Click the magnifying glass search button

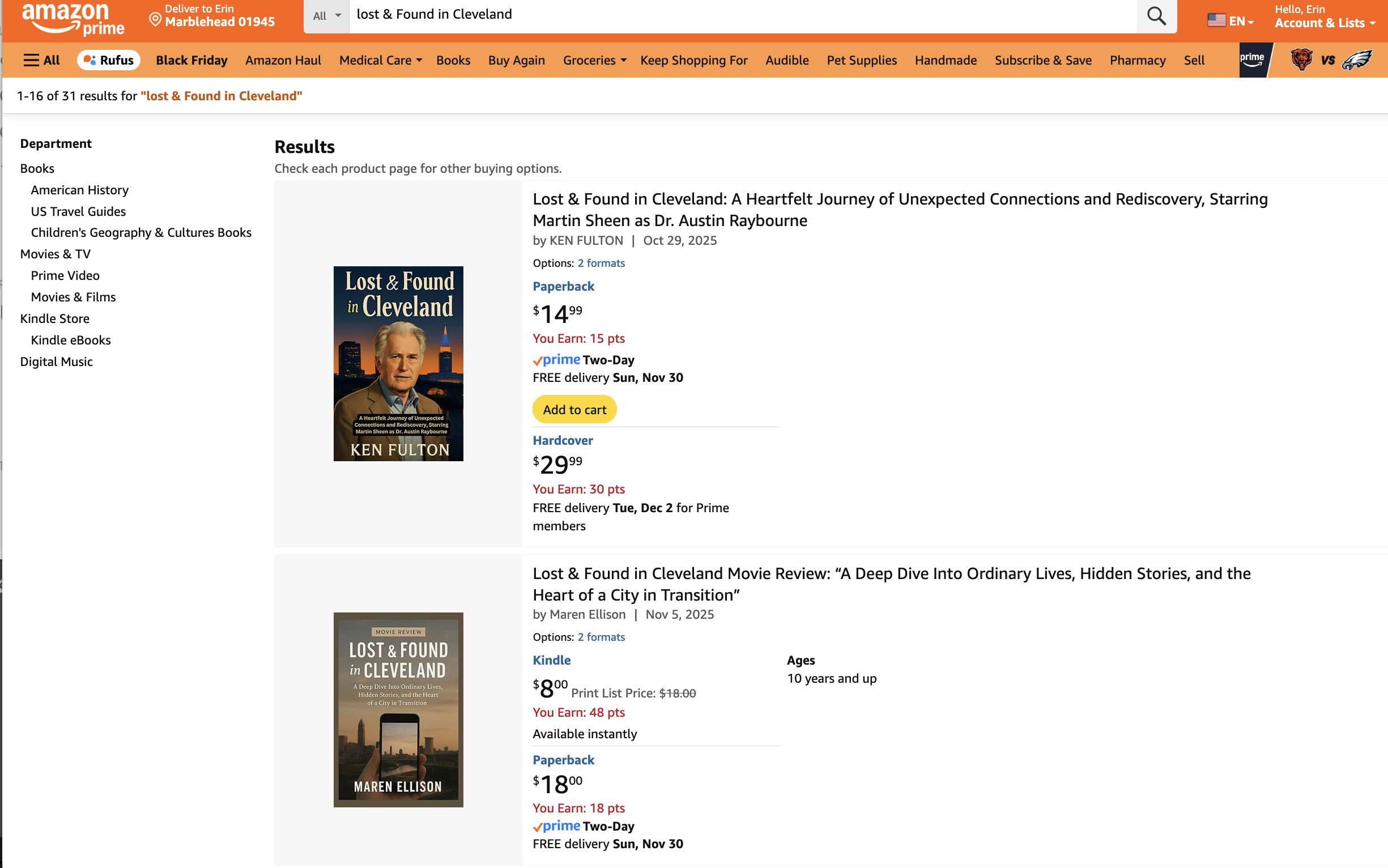(x=1156, y=15)
